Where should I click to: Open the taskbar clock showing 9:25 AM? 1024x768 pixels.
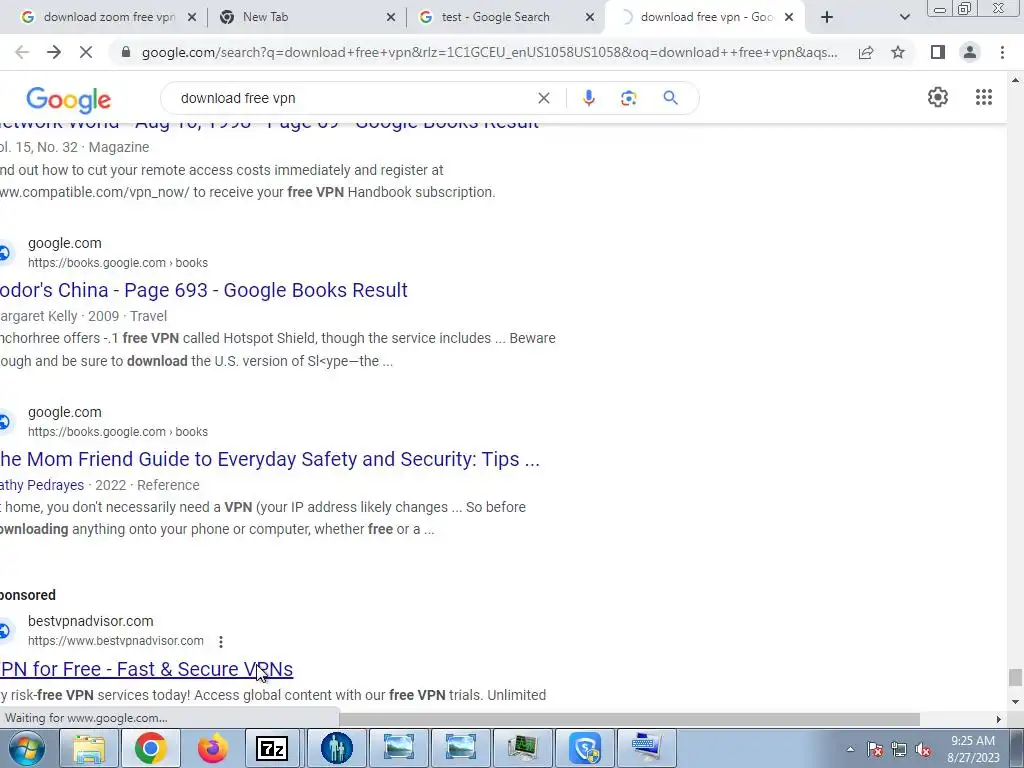pos(972,749)
